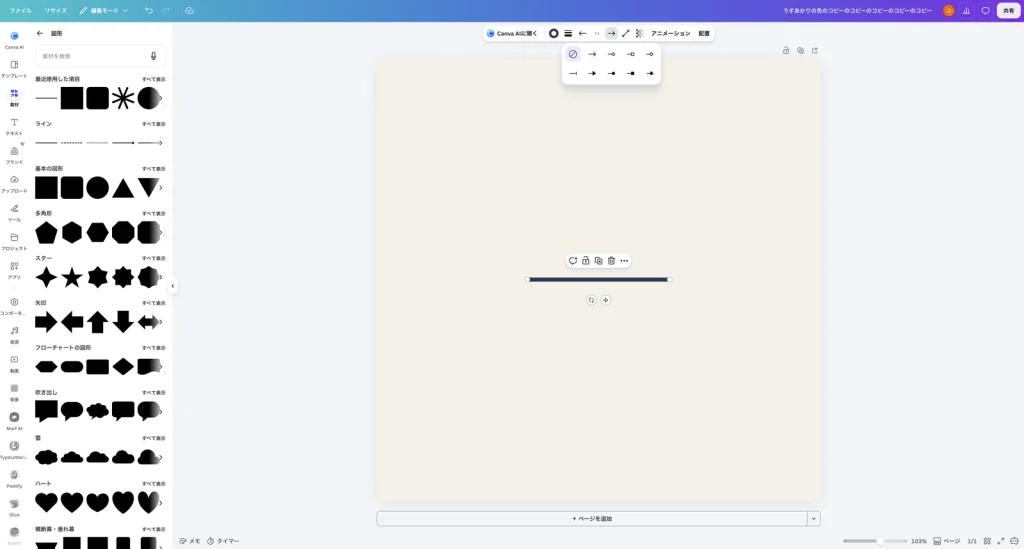This screenshot has width=1024, height=549.
Task: Open the プロジェクト projects panel
Action: 14,241
